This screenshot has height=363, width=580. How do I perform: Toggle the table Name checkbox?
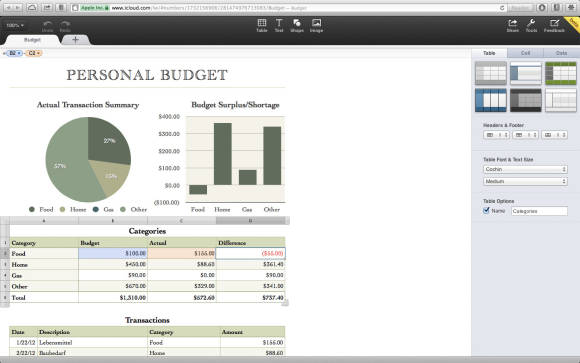[486, 211]
